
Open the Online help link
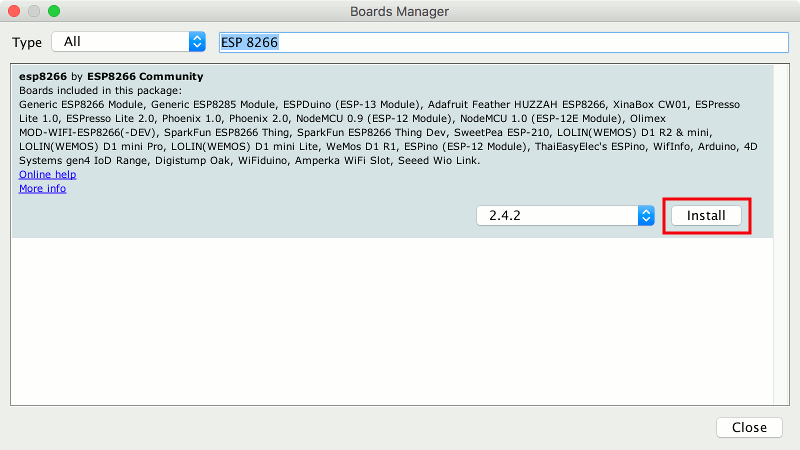pos(47,174)
